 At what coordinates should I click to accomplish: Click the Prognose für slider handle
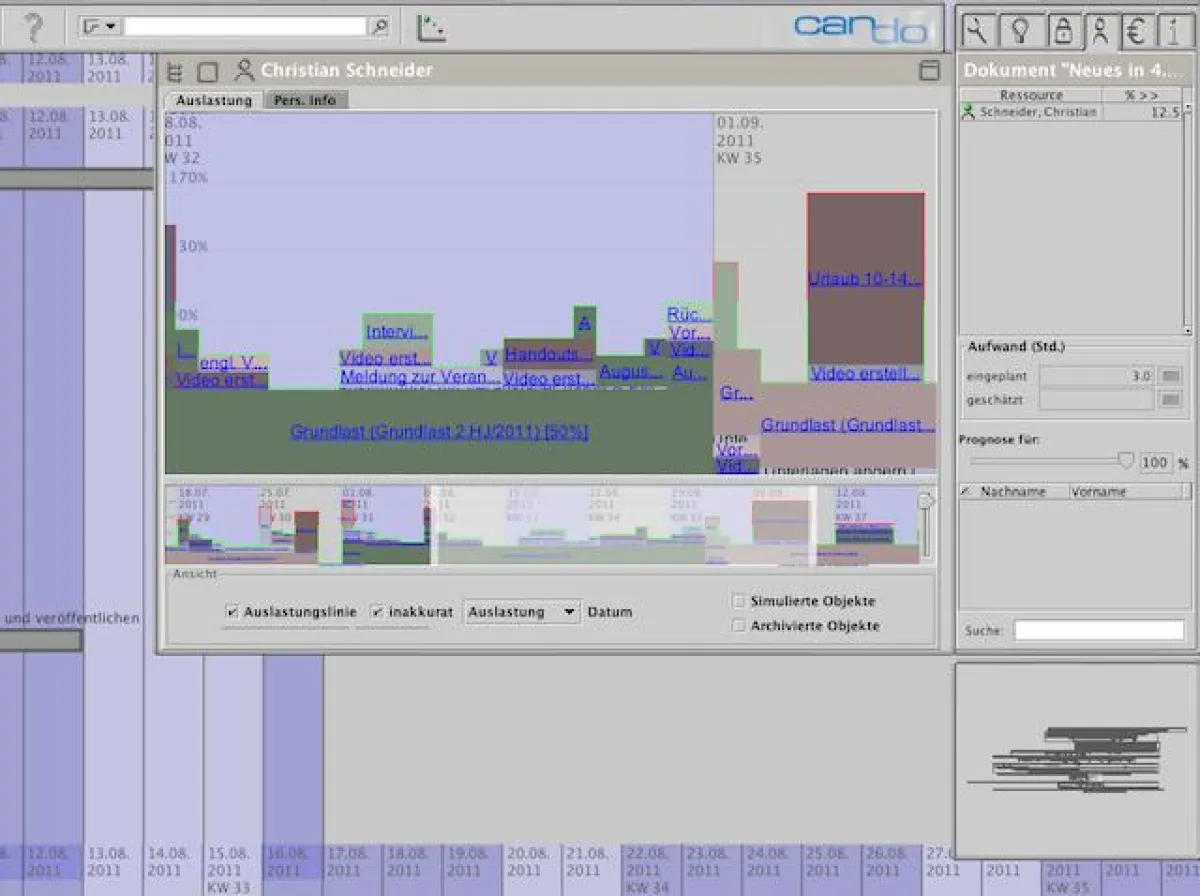1126,461
